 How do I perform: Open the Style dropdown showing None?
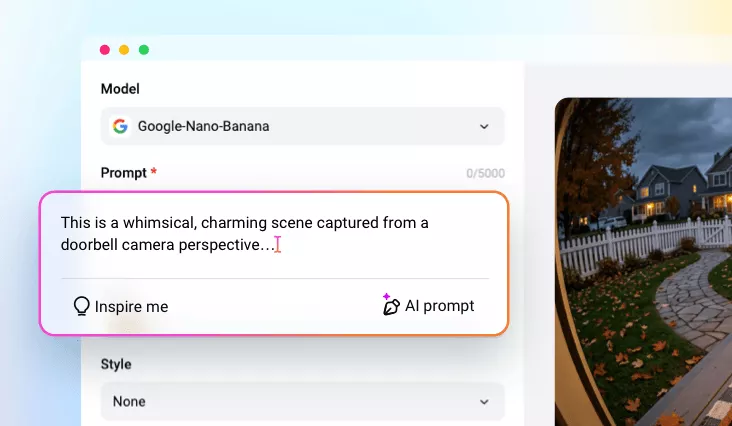(x=303, y=401)
